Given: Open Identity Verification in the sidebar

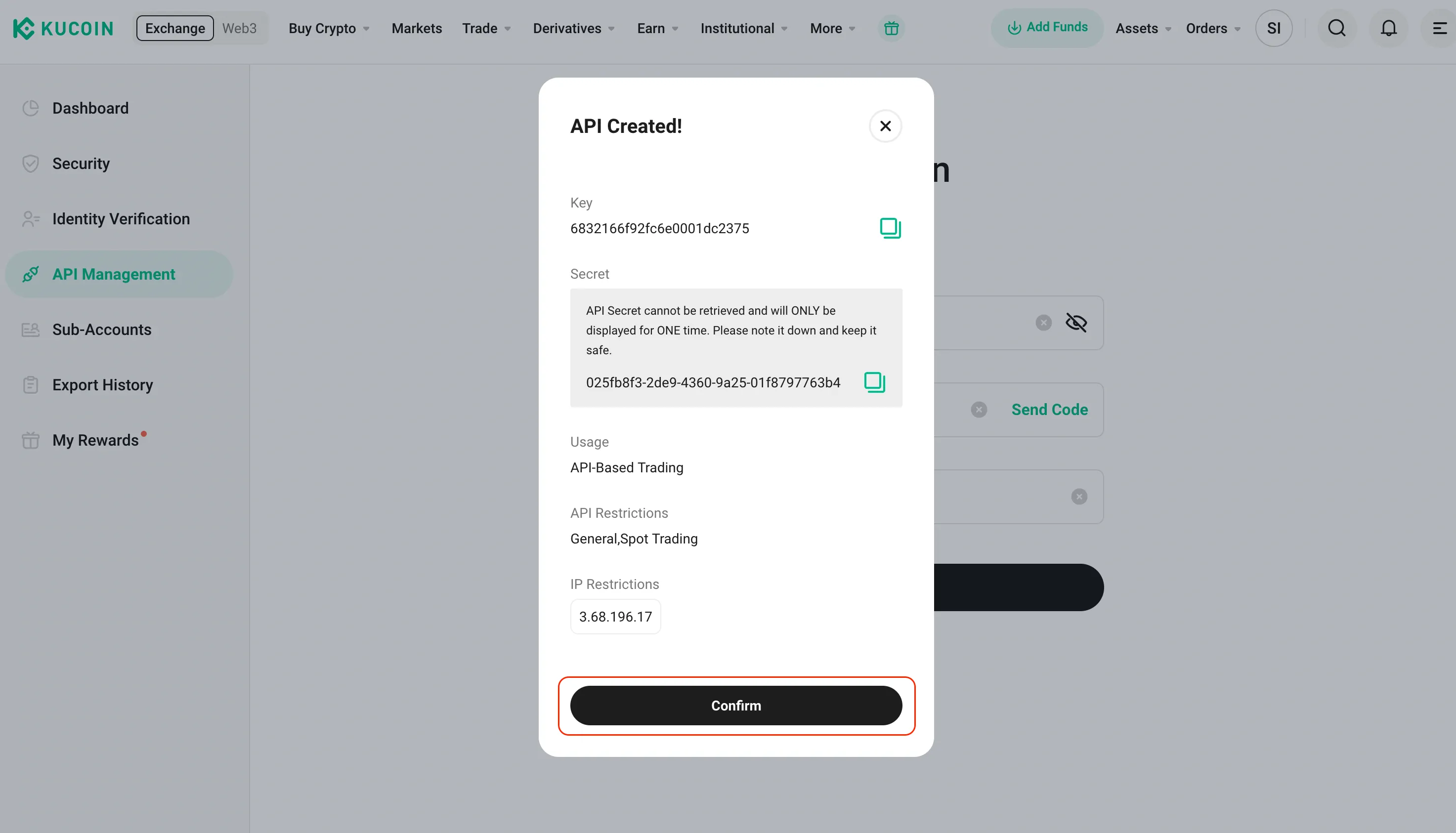Looking at the screenshot, I should coord(119,219).
